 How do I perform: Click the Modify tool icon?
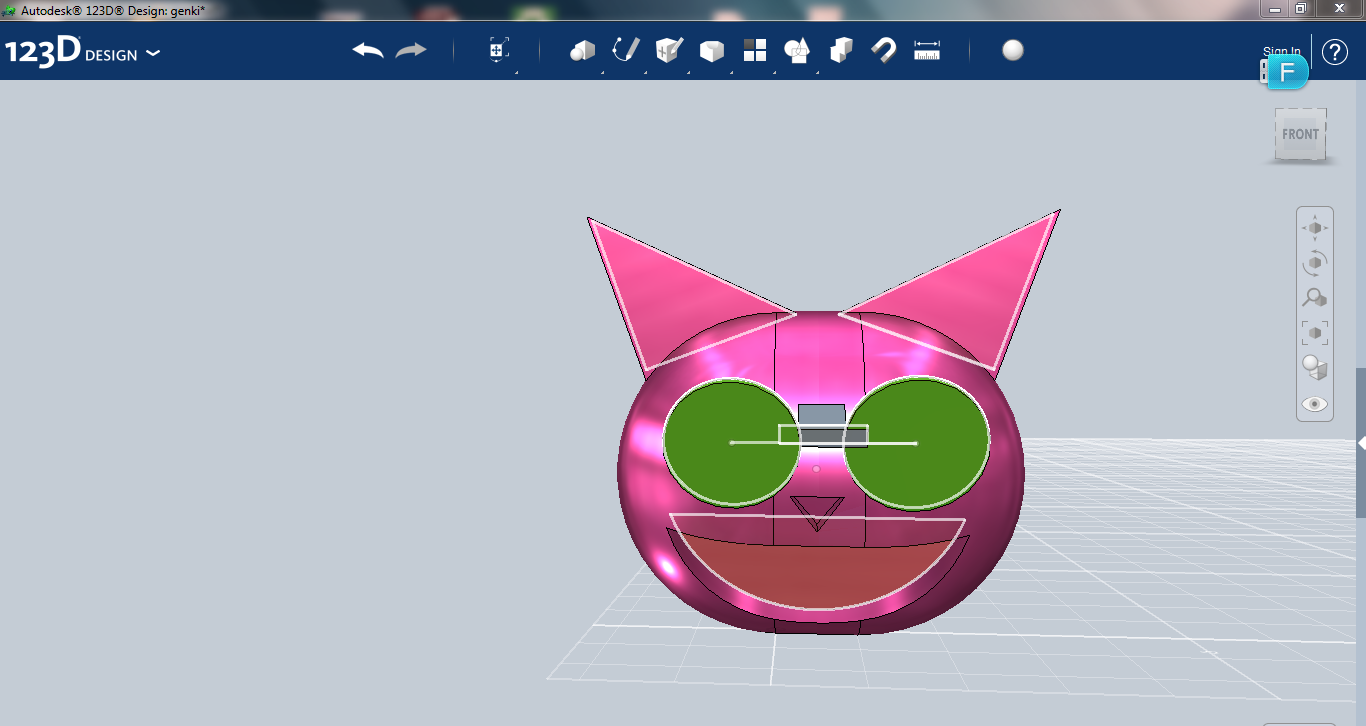[712, 50]
